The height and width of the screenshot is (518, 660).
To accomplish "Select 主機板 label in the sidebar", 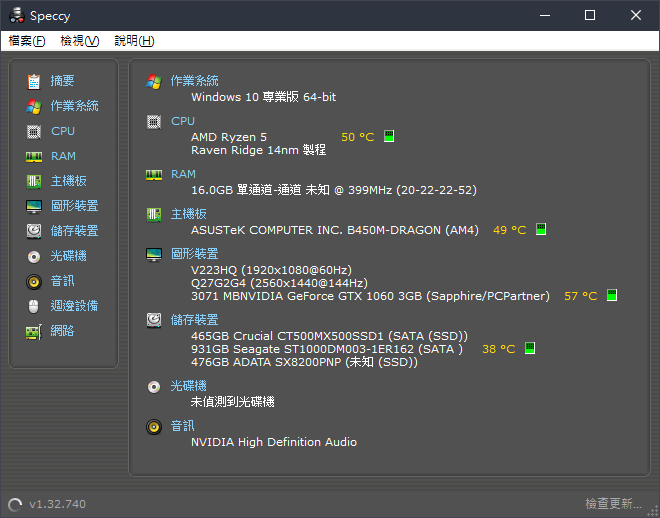I will pos(69,181).
